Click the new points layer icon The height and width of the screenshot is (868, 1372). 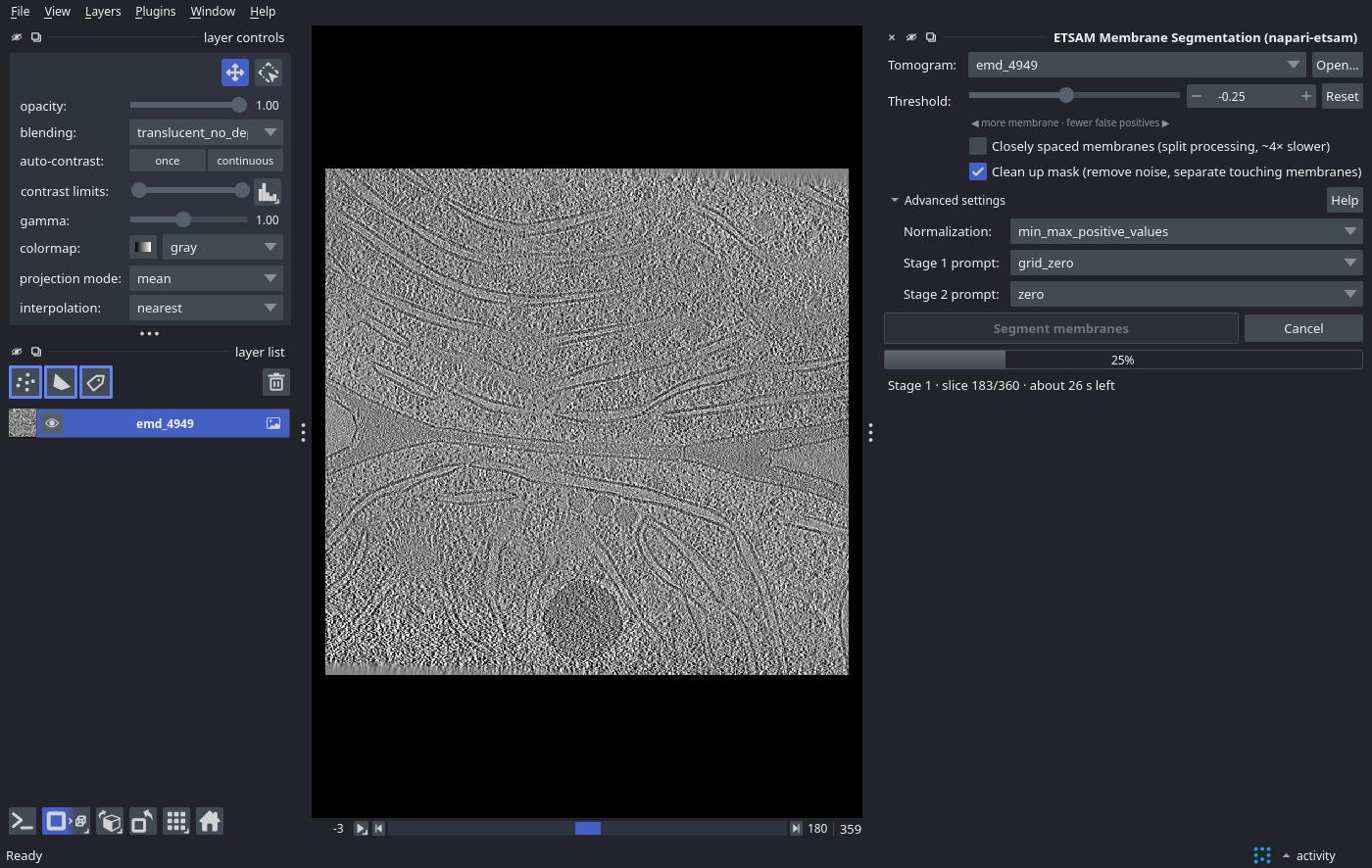(x=25, y=382)
